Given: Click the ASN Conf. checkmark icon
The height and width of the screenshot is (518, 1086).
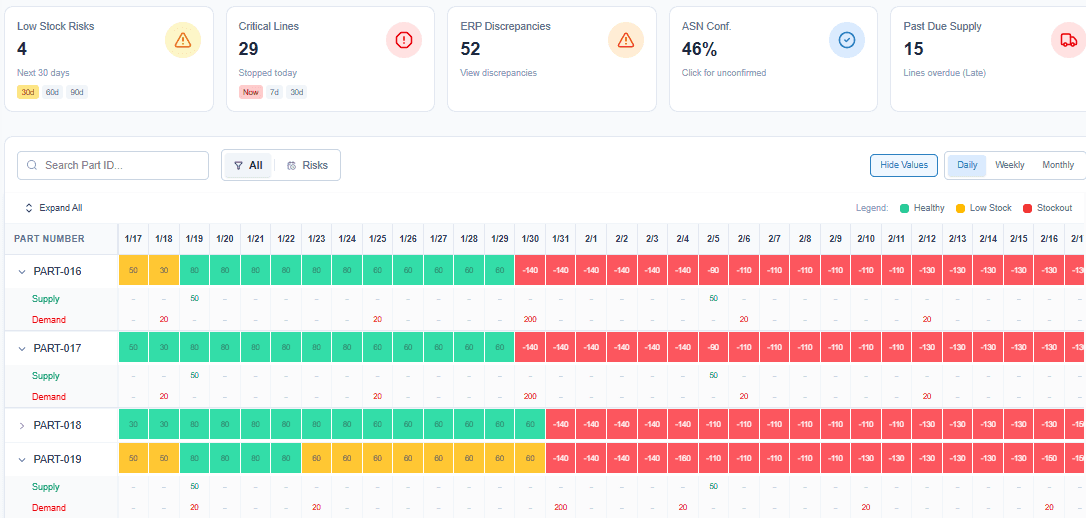Looking at the screenshot, I should (847, 40).
